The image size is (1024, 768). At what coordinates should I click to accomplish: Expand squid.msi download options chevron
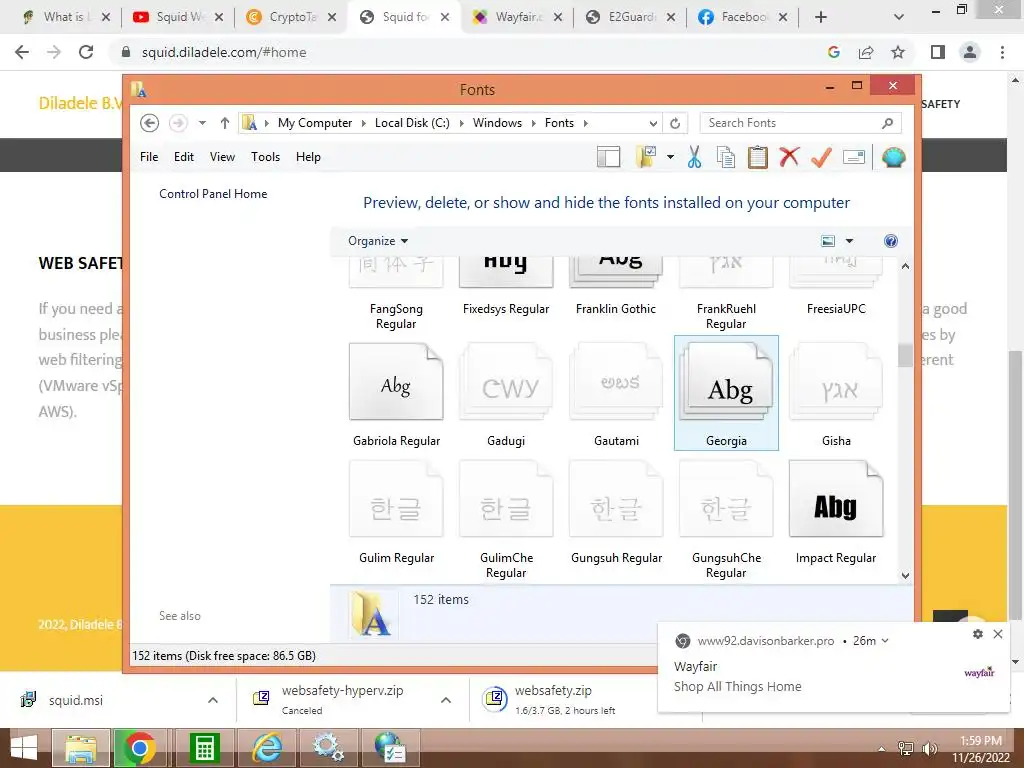[x=213, y=700]
